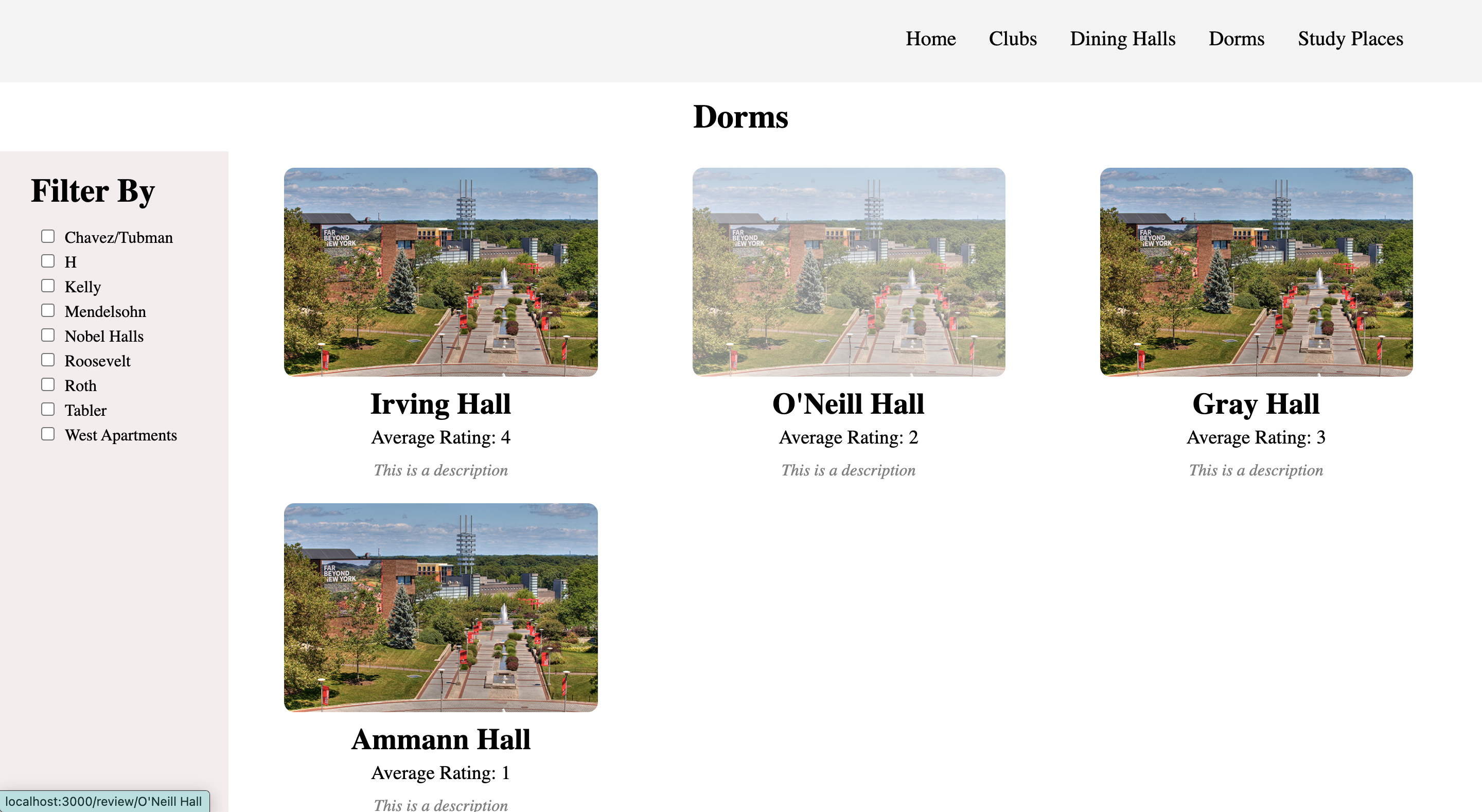Check the Mendelsohn filter checkbox
The height and width of the screenshot is (812, 1482).
tap(48, 311)
